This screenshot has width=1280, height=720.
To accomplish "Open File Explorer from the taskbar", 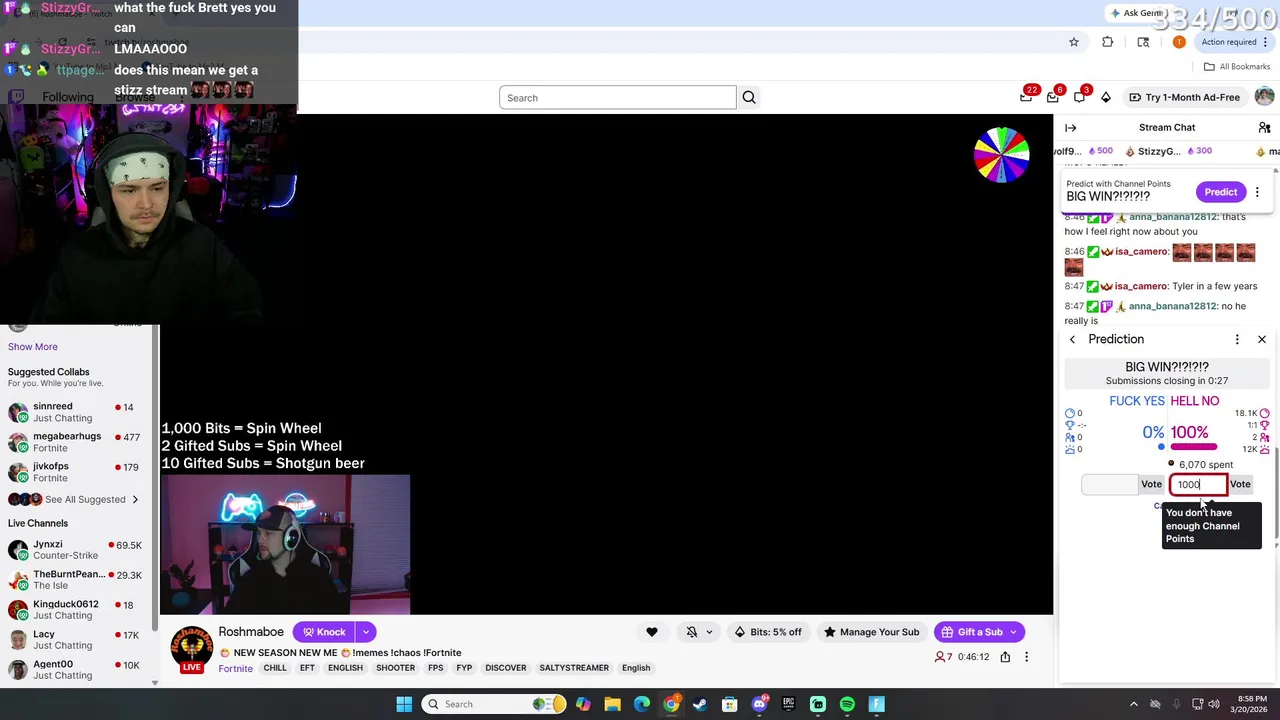I will 612,704.
